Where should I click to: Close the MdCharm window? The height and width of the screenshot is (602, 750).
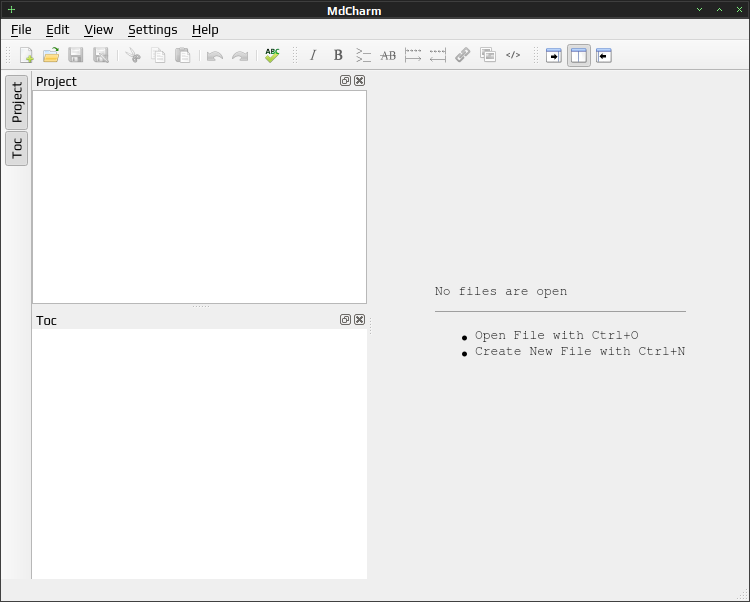[739, 10]
